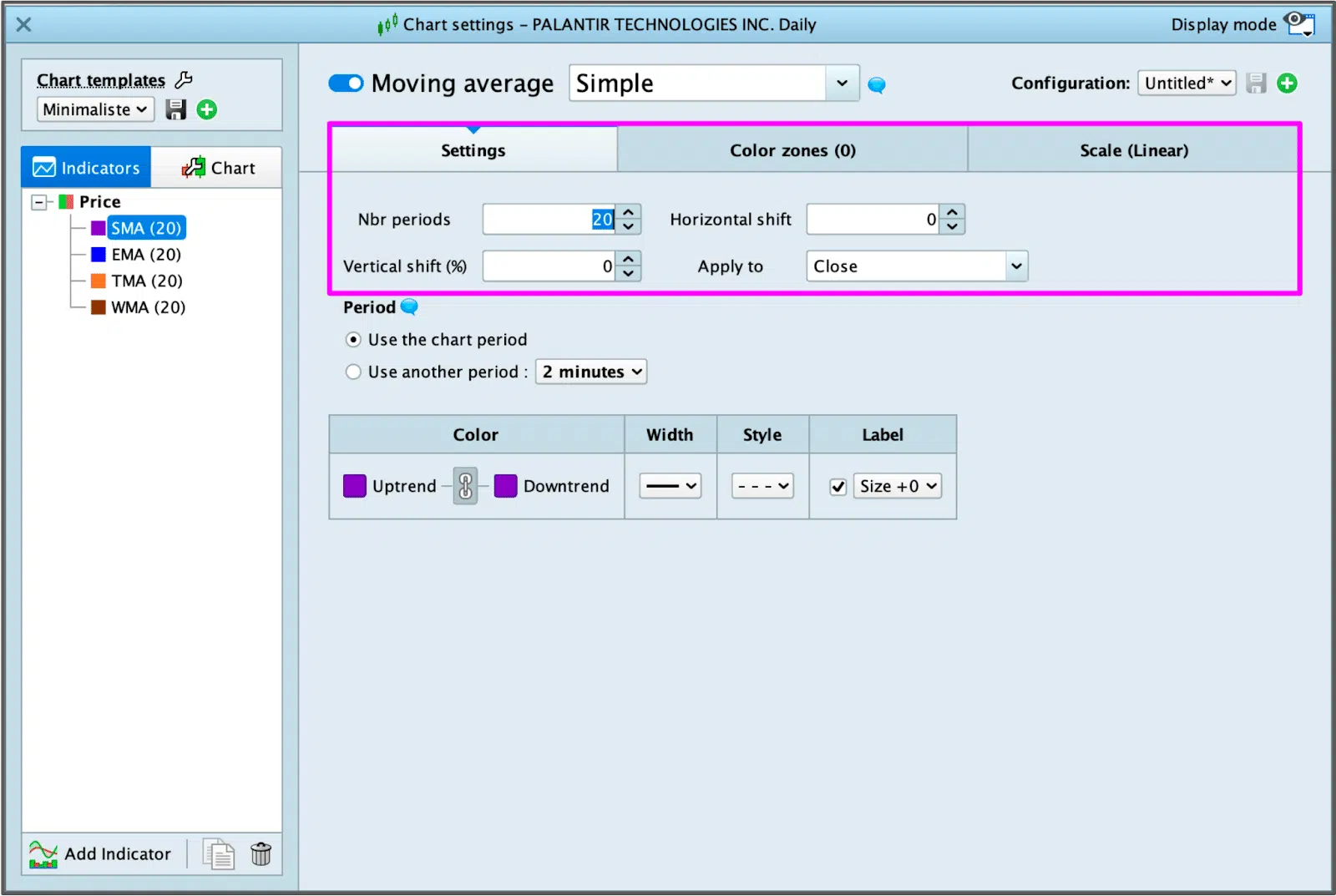Save the Minimaliste template via floppy disk icon
The width and height of the screenshot is (1336, 896).
[175, 109]
